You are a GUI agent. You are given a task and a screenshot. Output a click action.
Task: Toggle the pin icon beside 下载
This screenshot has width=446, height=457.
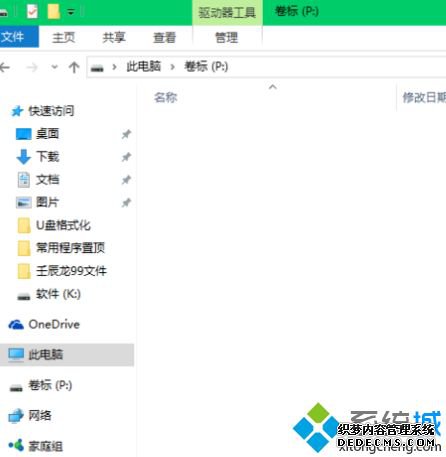point(126,157)
